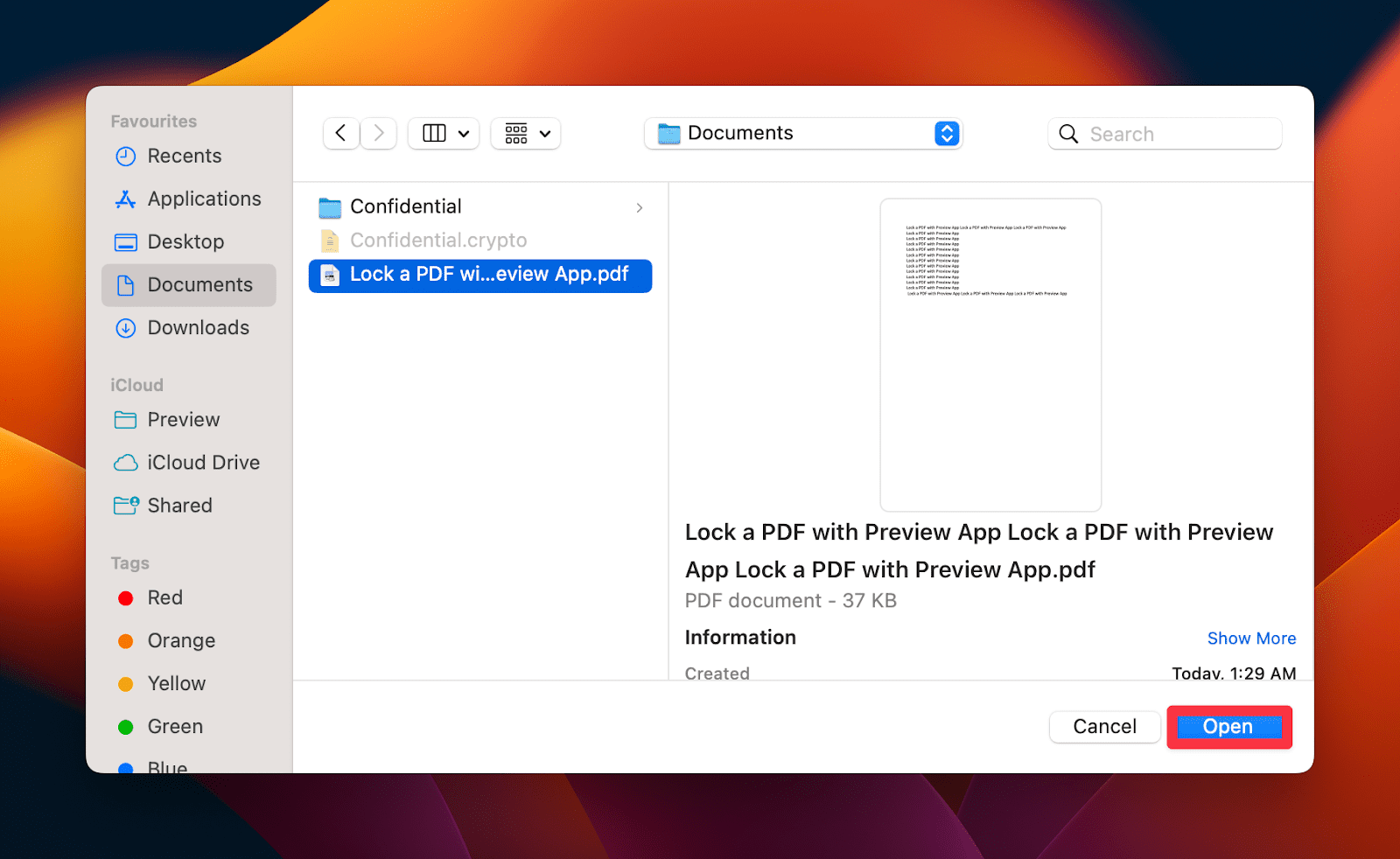This screenshot has height=859, width=1400.
Task: Click the Documents page icon in the sidebar
Action: click(126, 285)
